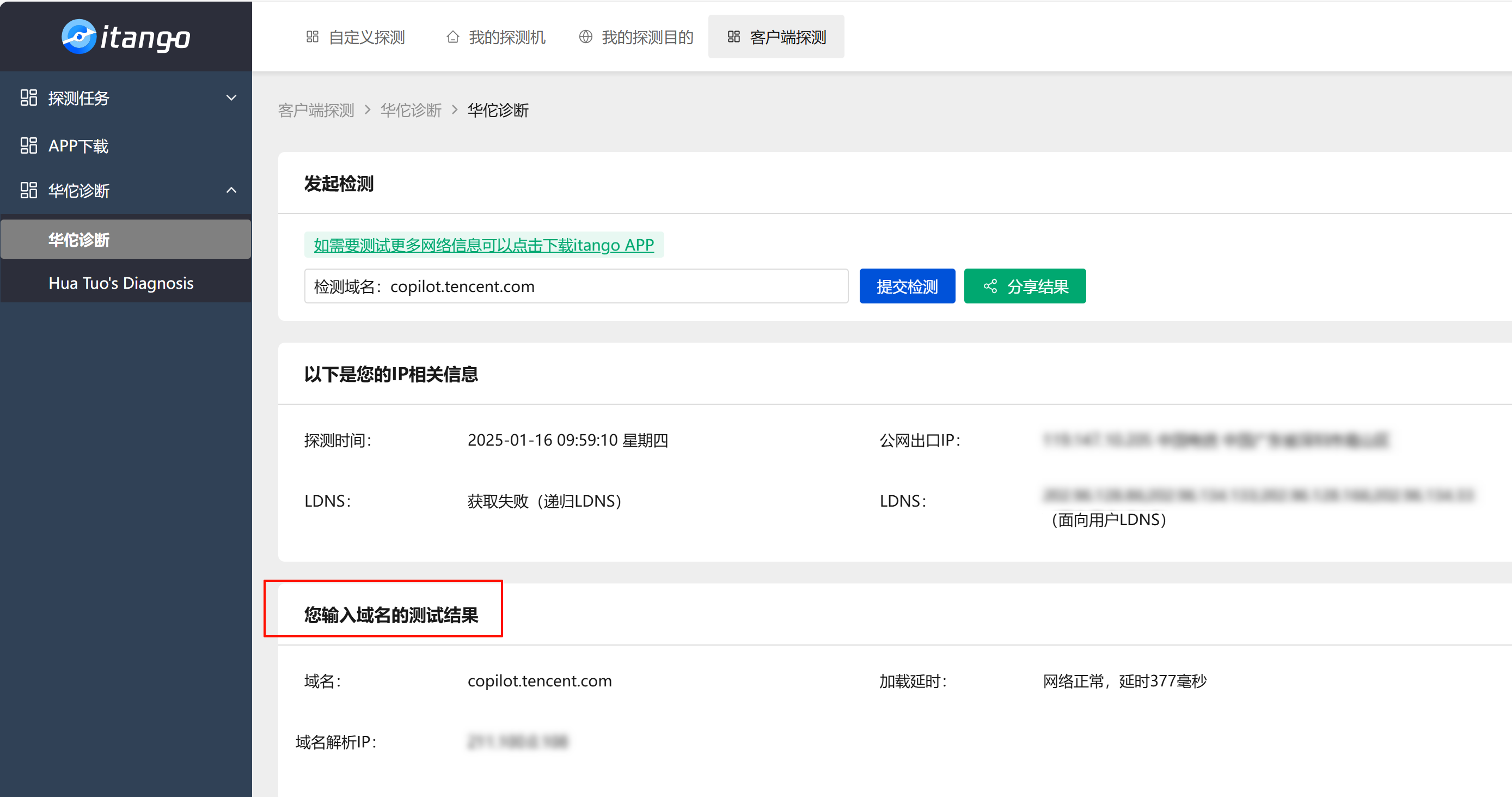Click the grid icon on 客户端探测 tab
This screenshot has width=1512, height=797.
[x=734, y=37]
